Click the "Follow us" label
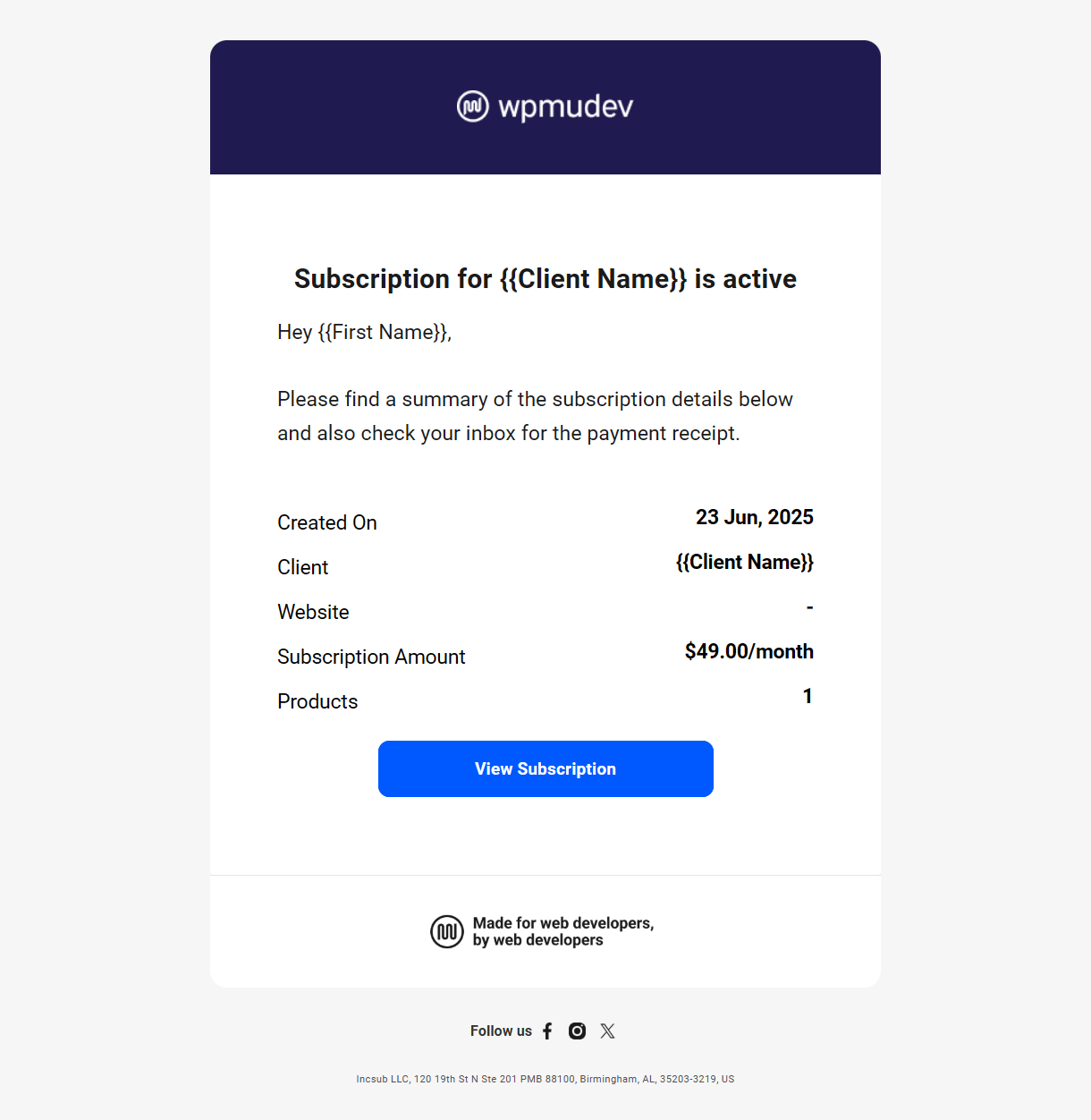The image size is (1091, 1120). click(x=501, y=1031)
